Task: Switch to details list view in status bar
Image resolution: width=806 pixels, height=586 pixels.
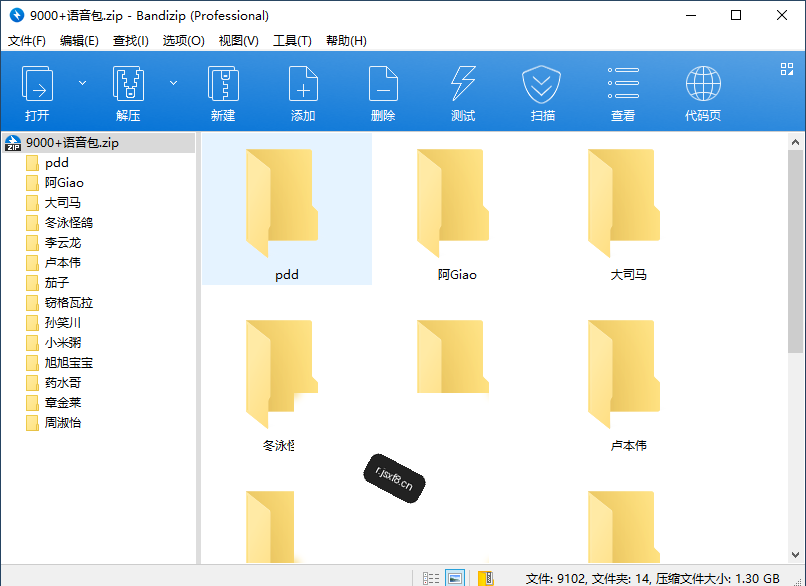Action: (431, 578)
